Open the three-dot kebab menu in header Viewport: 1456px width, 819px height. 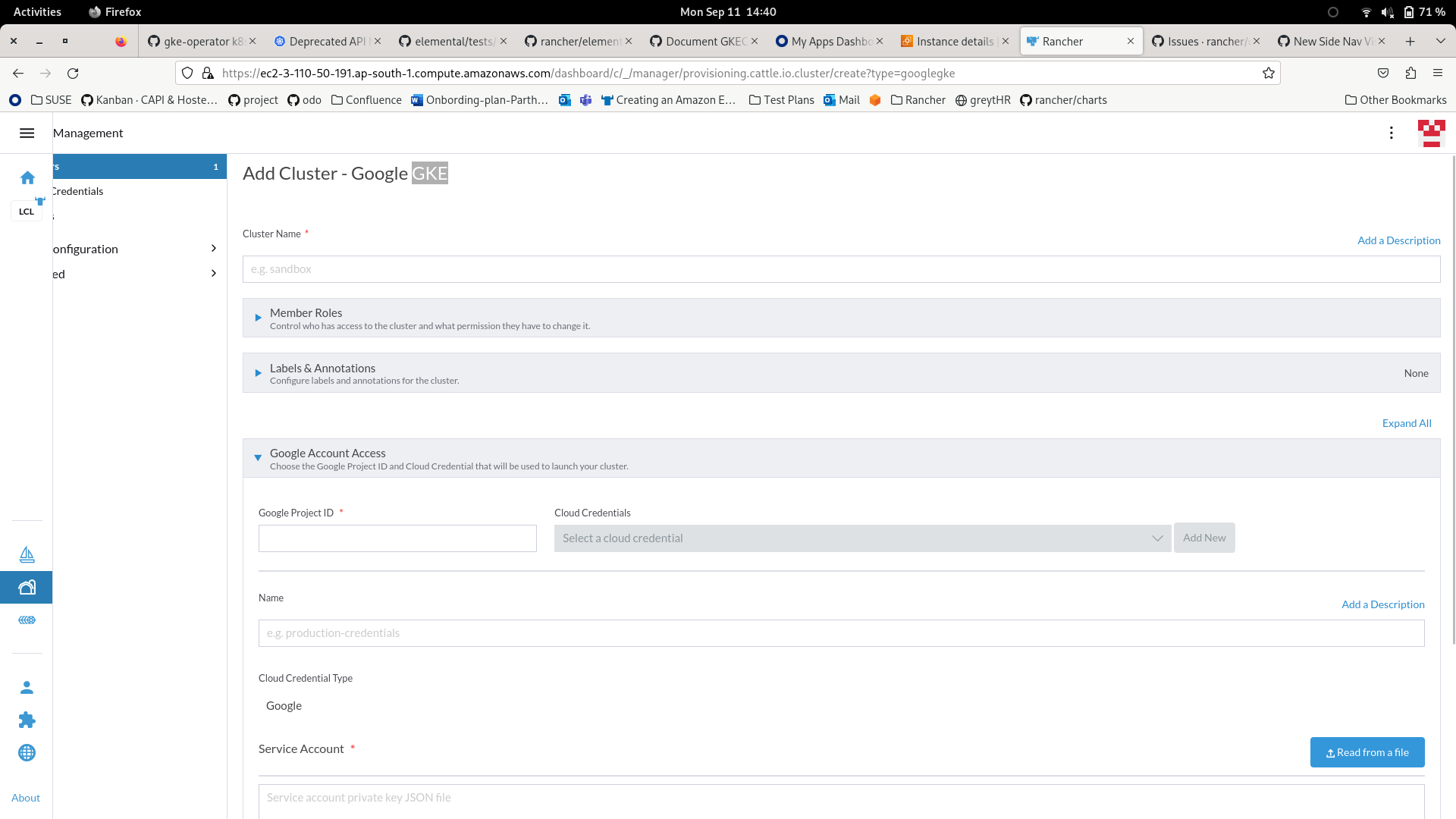pos(1392,133)
